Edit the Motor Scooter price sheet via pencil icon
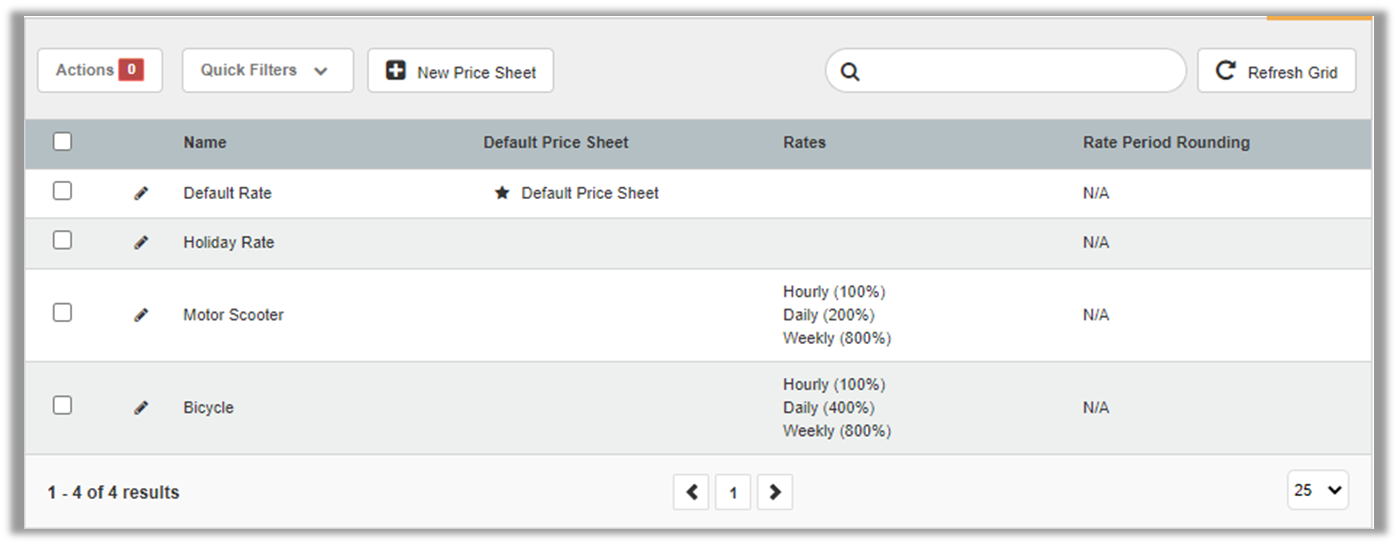The height and width of the screenshot is (545, 1398). (x=141, y=315)
